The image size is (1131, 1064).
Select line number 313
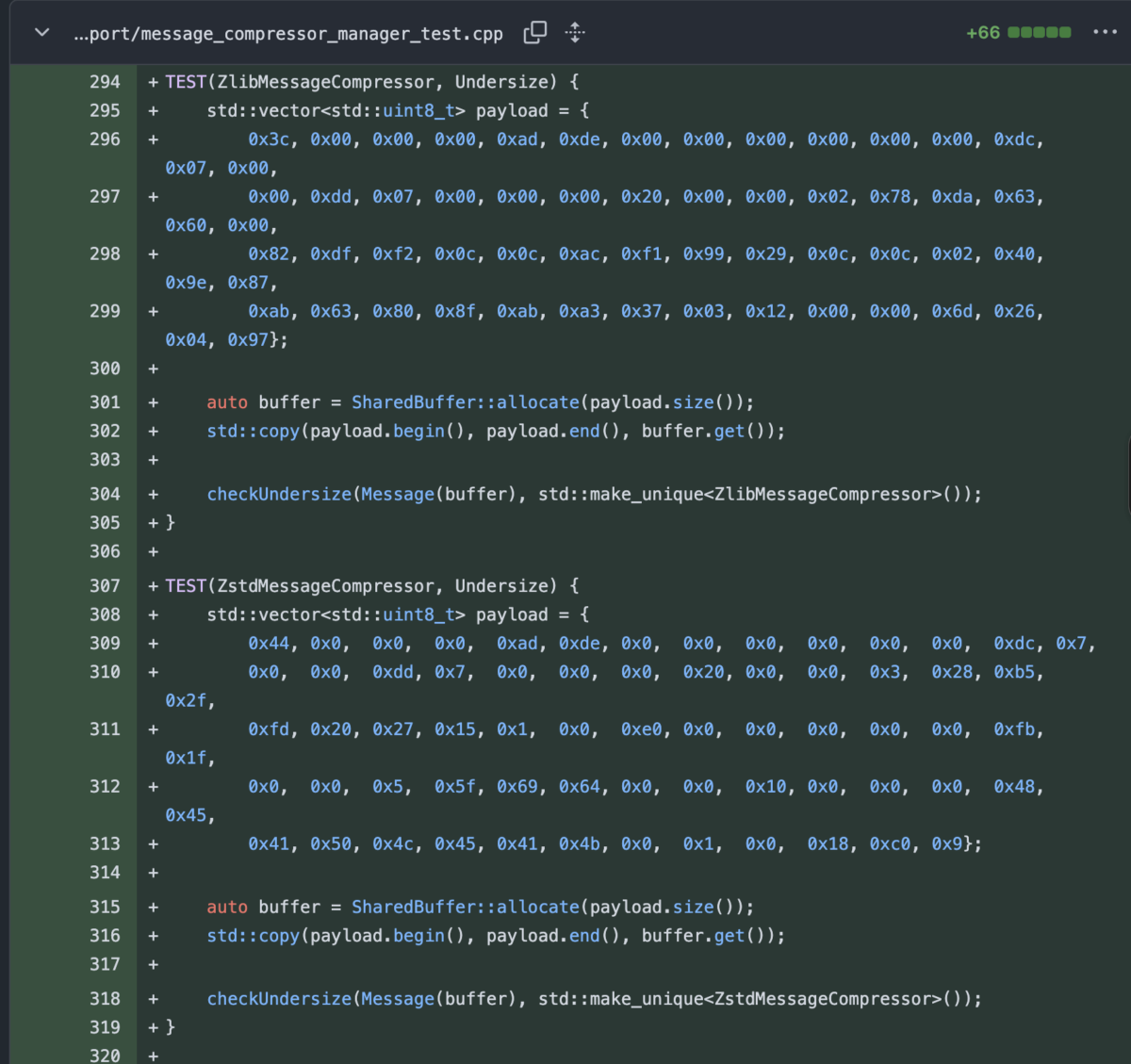[105, 844]
